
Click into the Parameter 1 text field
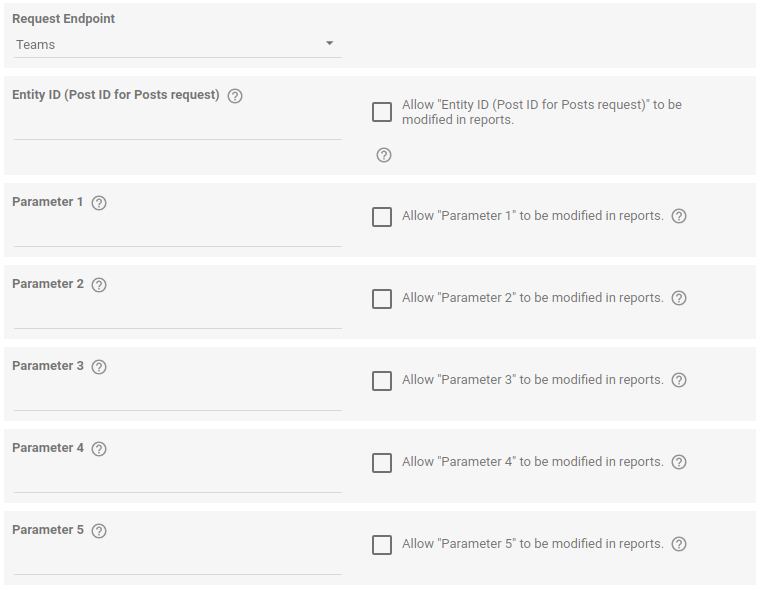(177, 233)
